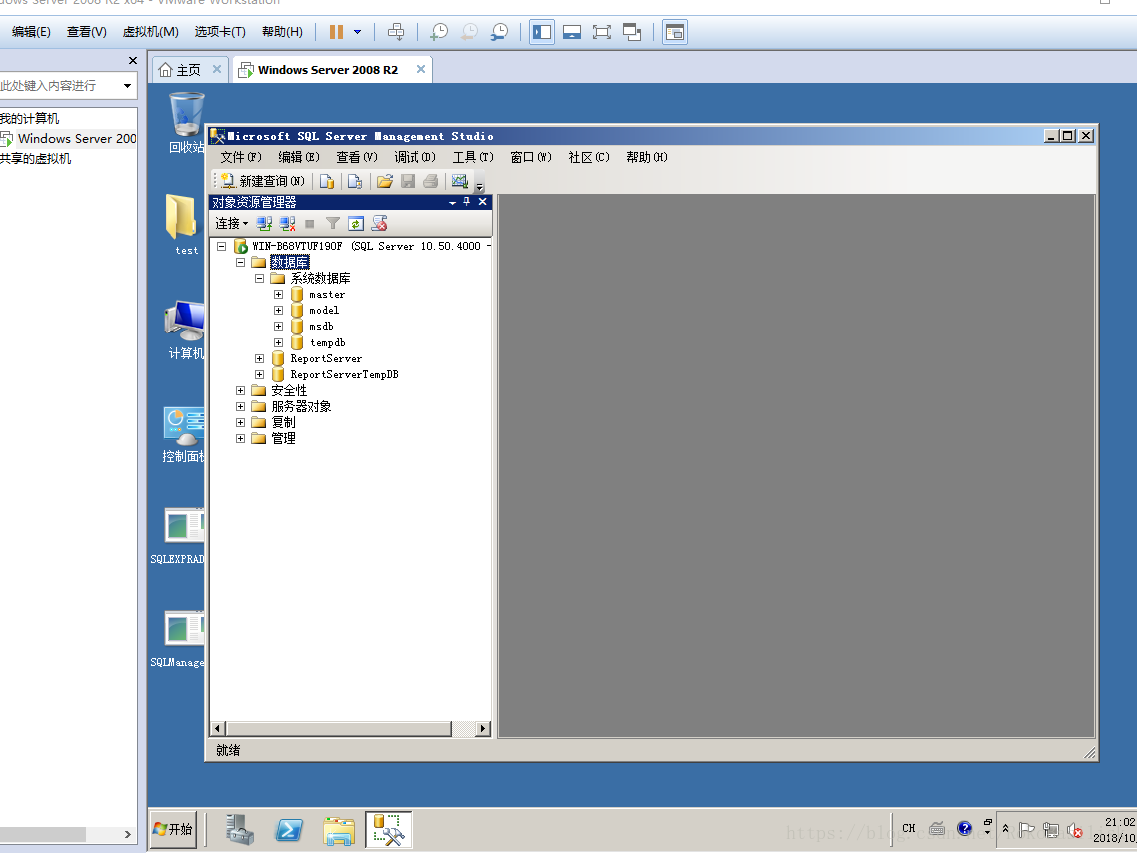Click the print icon in SSMS toolbar
Image resolution: width=1137 pixels, height=853 pixels.
[x=431, y=181]
